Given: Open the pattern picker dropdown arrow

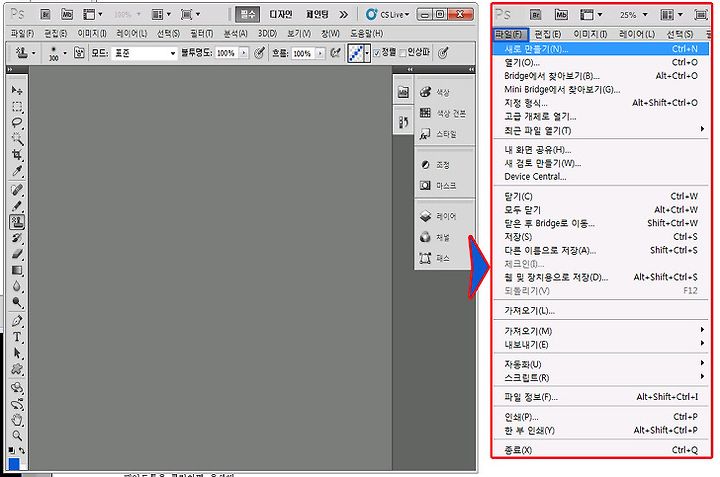Looking at the screenshot, I should 366,53.
